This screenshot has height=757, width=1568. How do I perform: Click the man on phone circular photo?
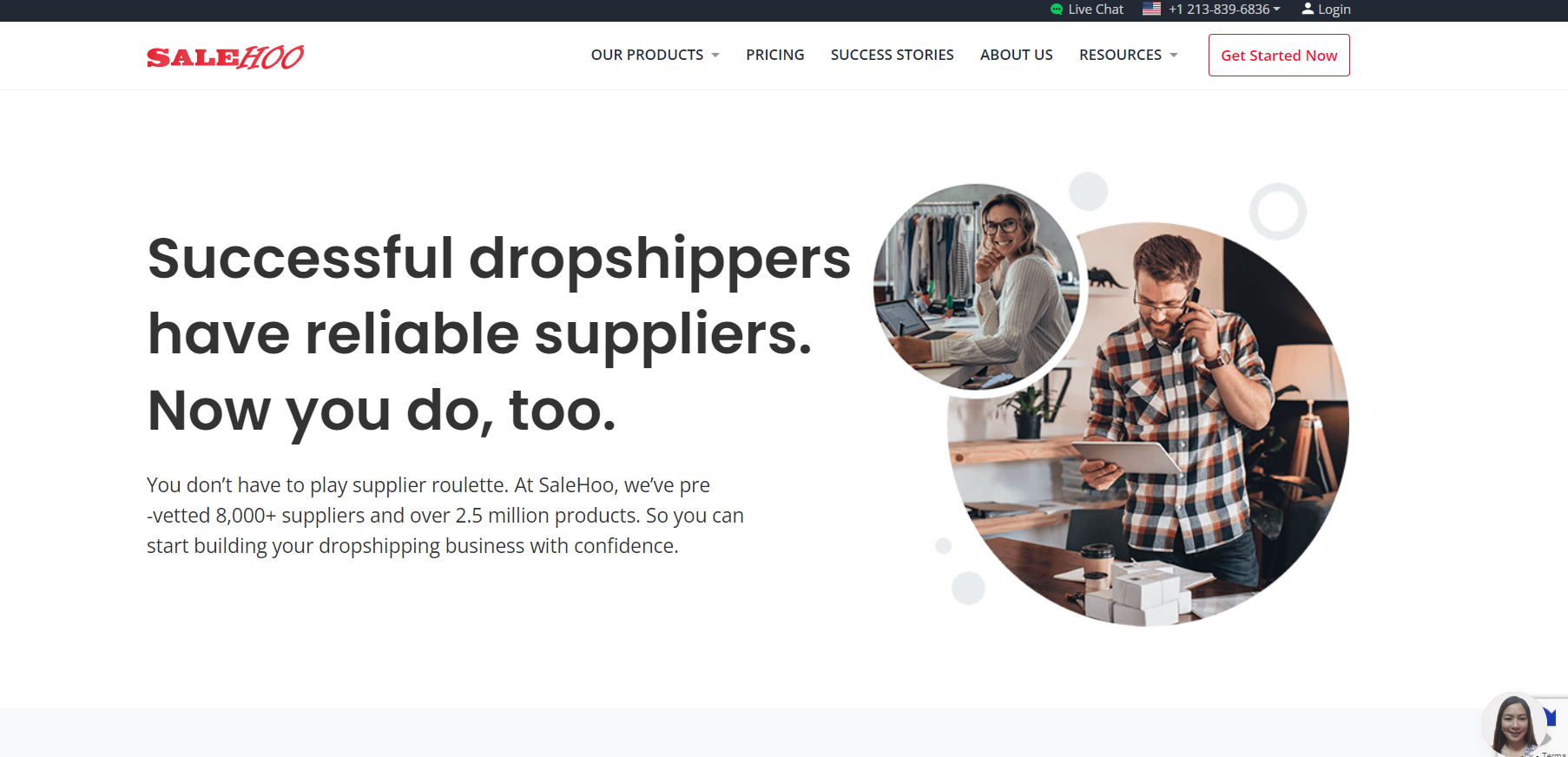pos(1148,425)
